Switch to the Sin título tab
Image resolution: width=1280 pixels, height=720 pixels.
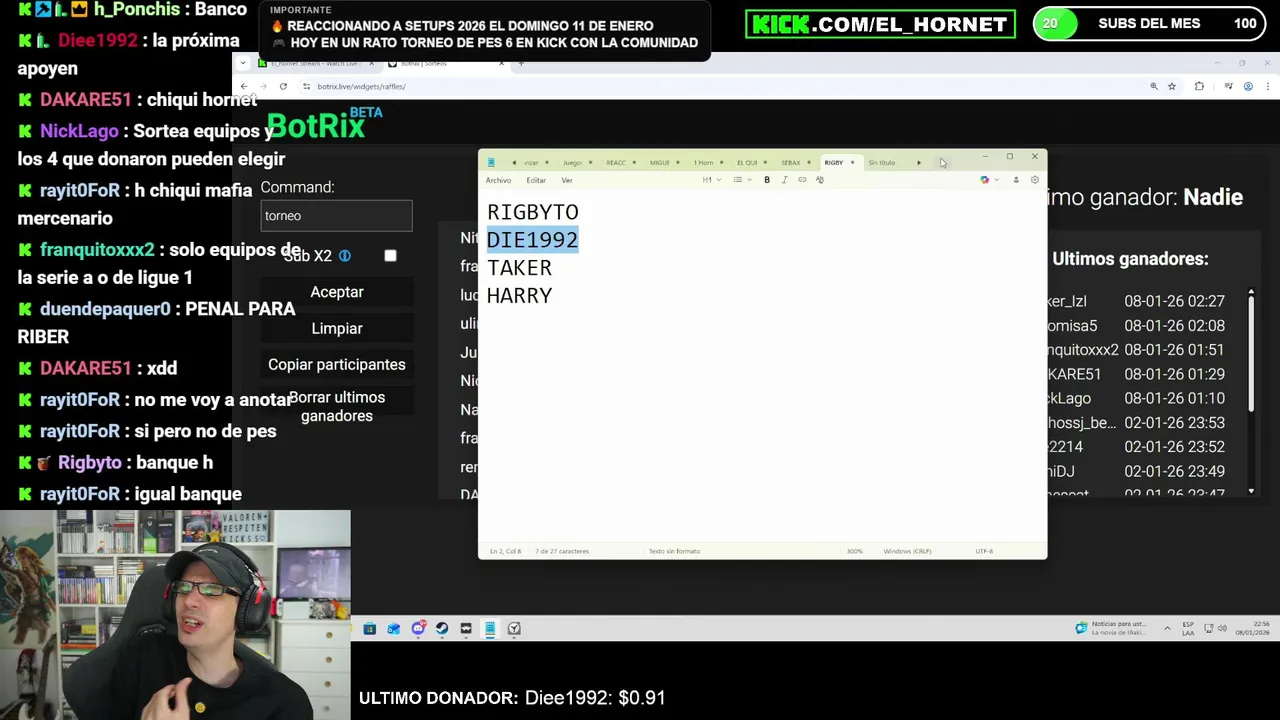coord(882,162)
